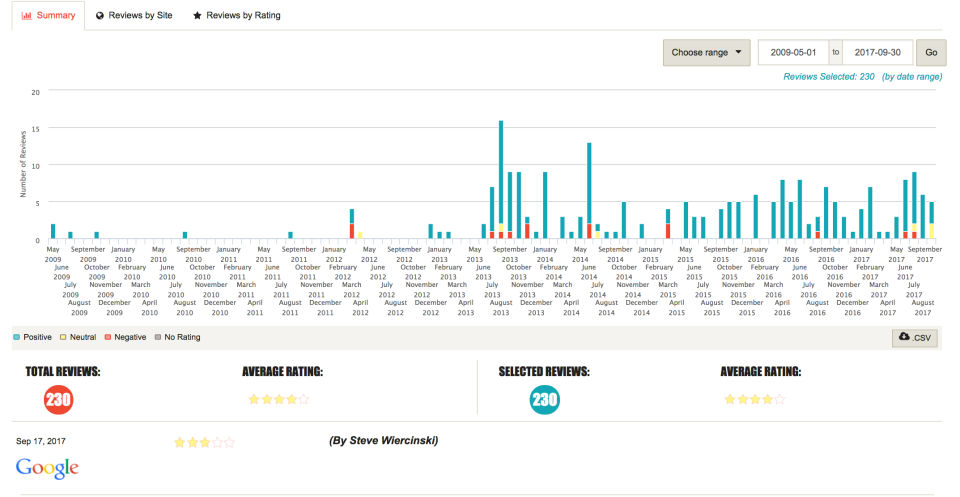Open the Summary tab
Viewport: 960px width, 497px height.
click(48, 15)
